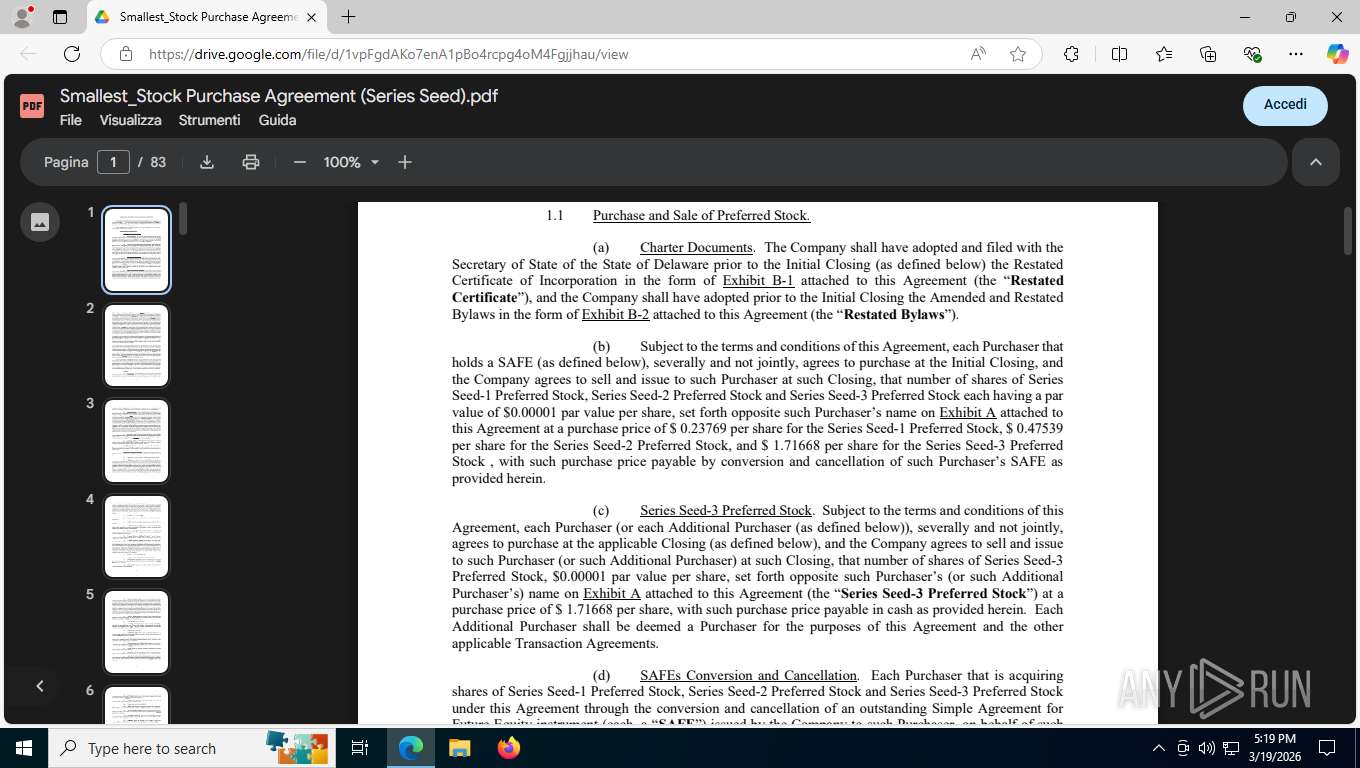Image resolution: width=1360 pixels, height=768 pixels.
Task: Open Task View on taskbar
Action: tap(360, 748)
